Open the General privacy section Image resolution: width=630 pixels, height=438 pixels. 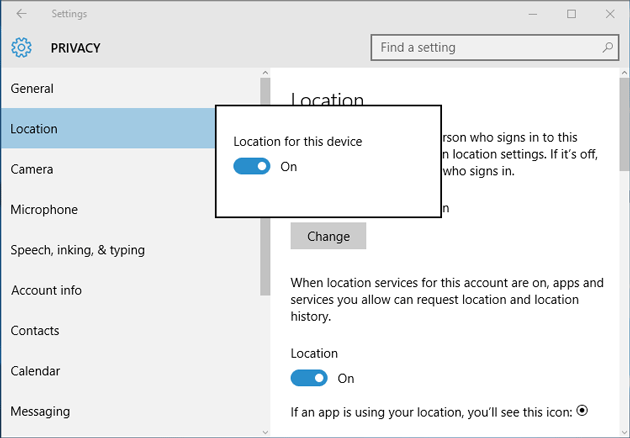click(32, 89)
